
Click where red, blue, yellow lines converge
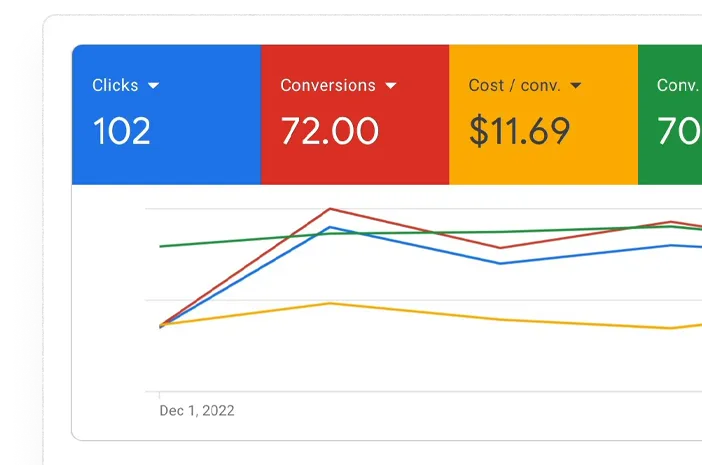pos(161,325)
